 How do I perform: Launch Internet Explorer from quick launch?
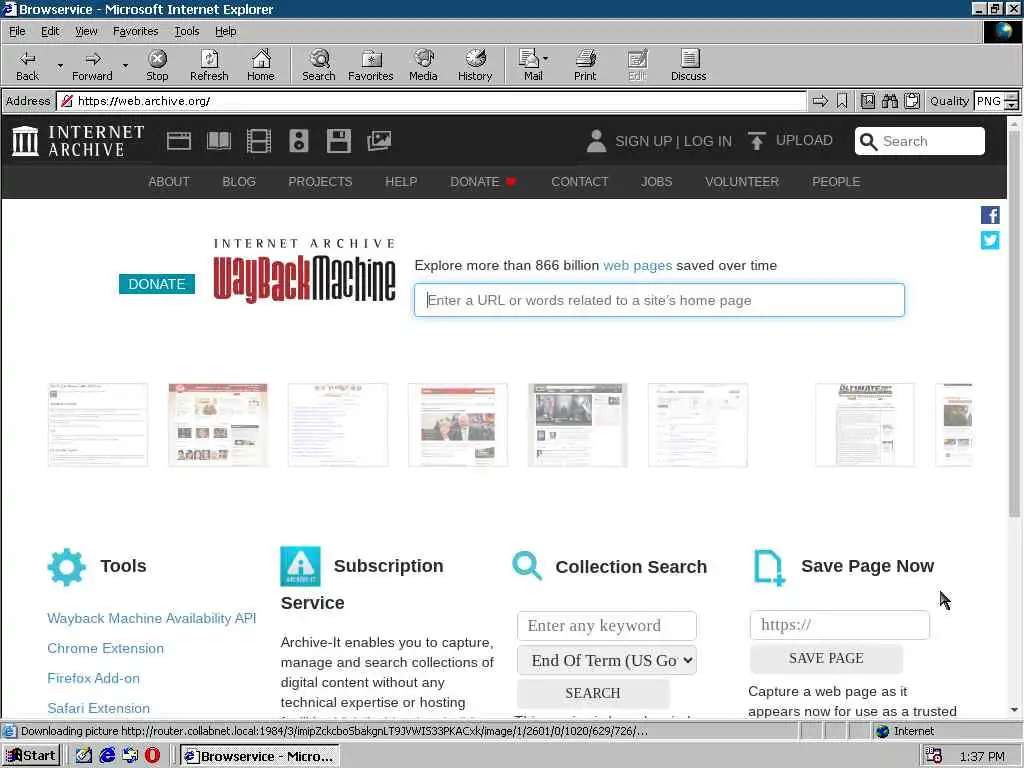(x=107, y=755)
